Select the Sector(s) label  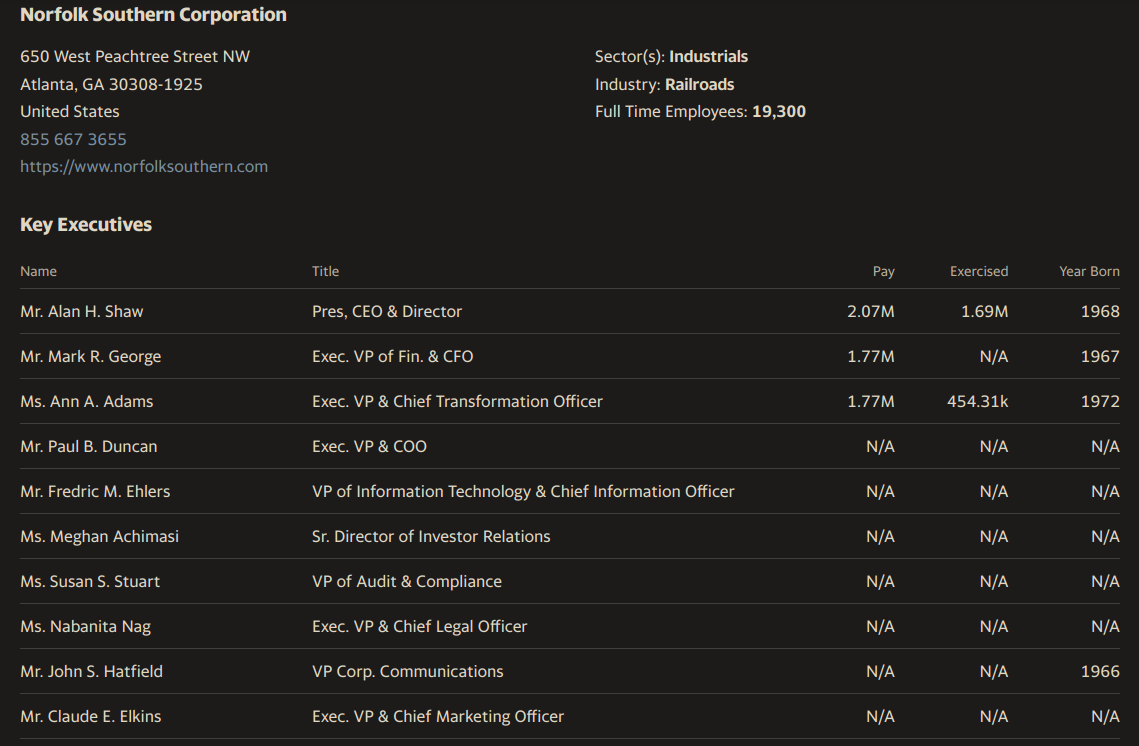coord(630,57)
